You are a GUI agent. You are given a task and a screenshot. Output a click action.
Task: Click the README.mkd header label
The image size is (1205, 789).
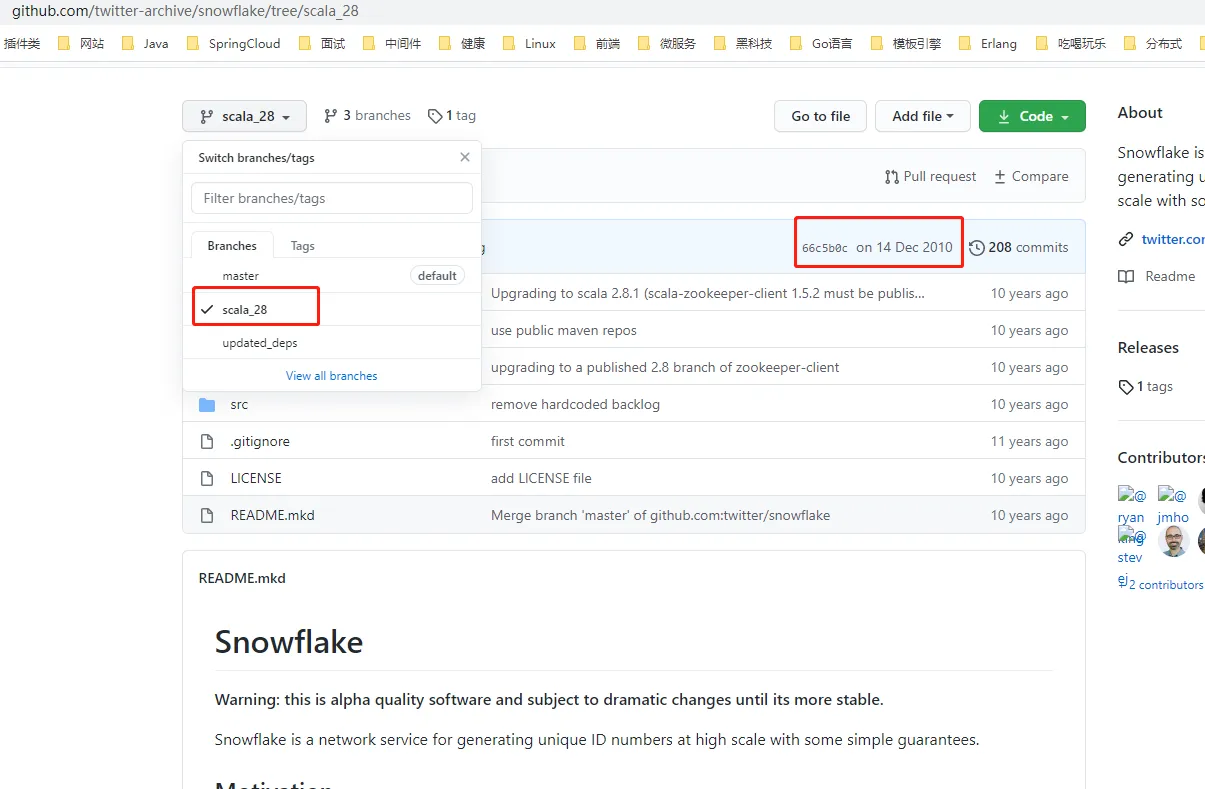click(x=242, y=578)
